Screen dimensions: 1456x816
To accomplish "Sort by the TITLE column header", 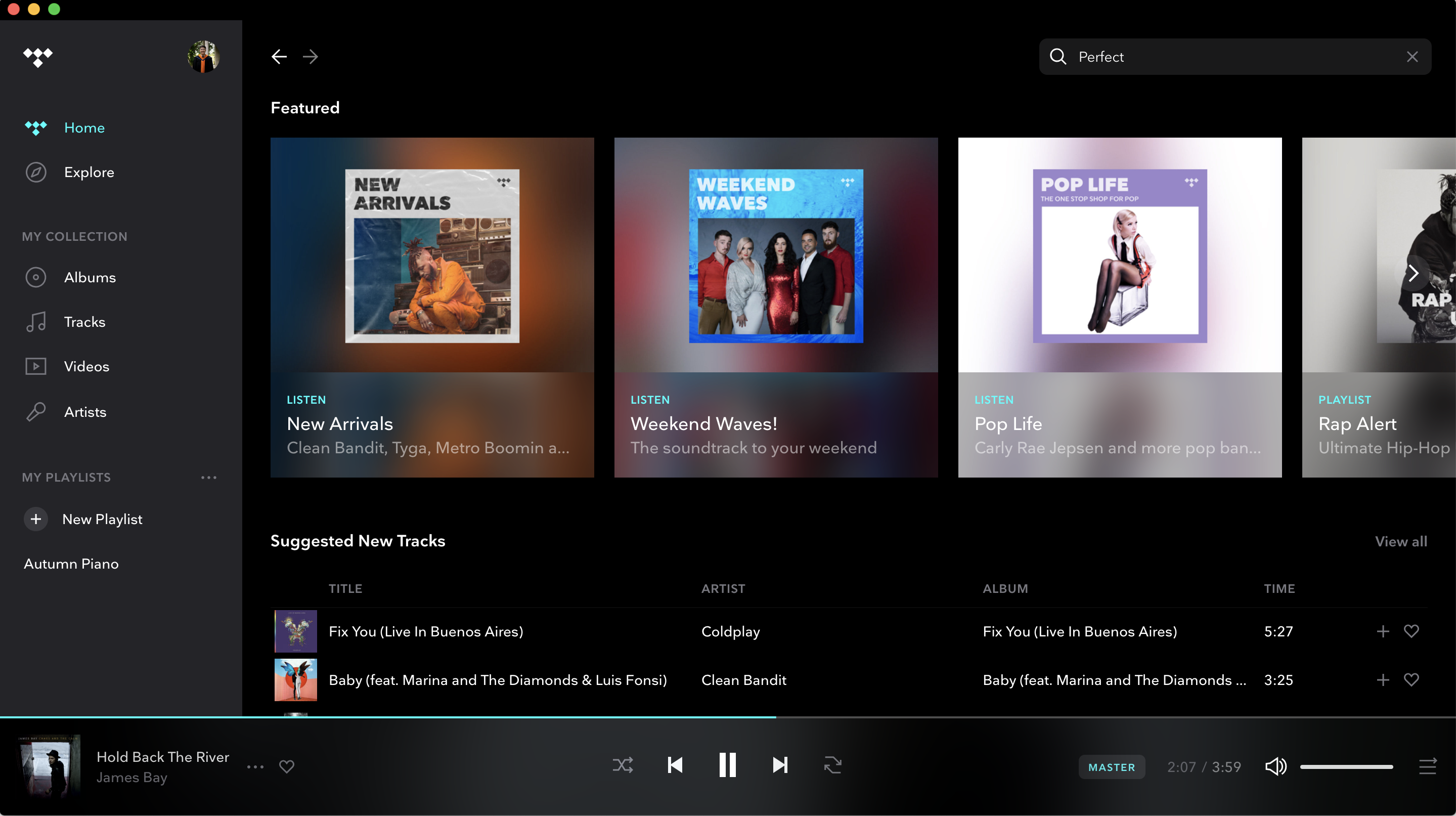I will (x=345, y=589).
